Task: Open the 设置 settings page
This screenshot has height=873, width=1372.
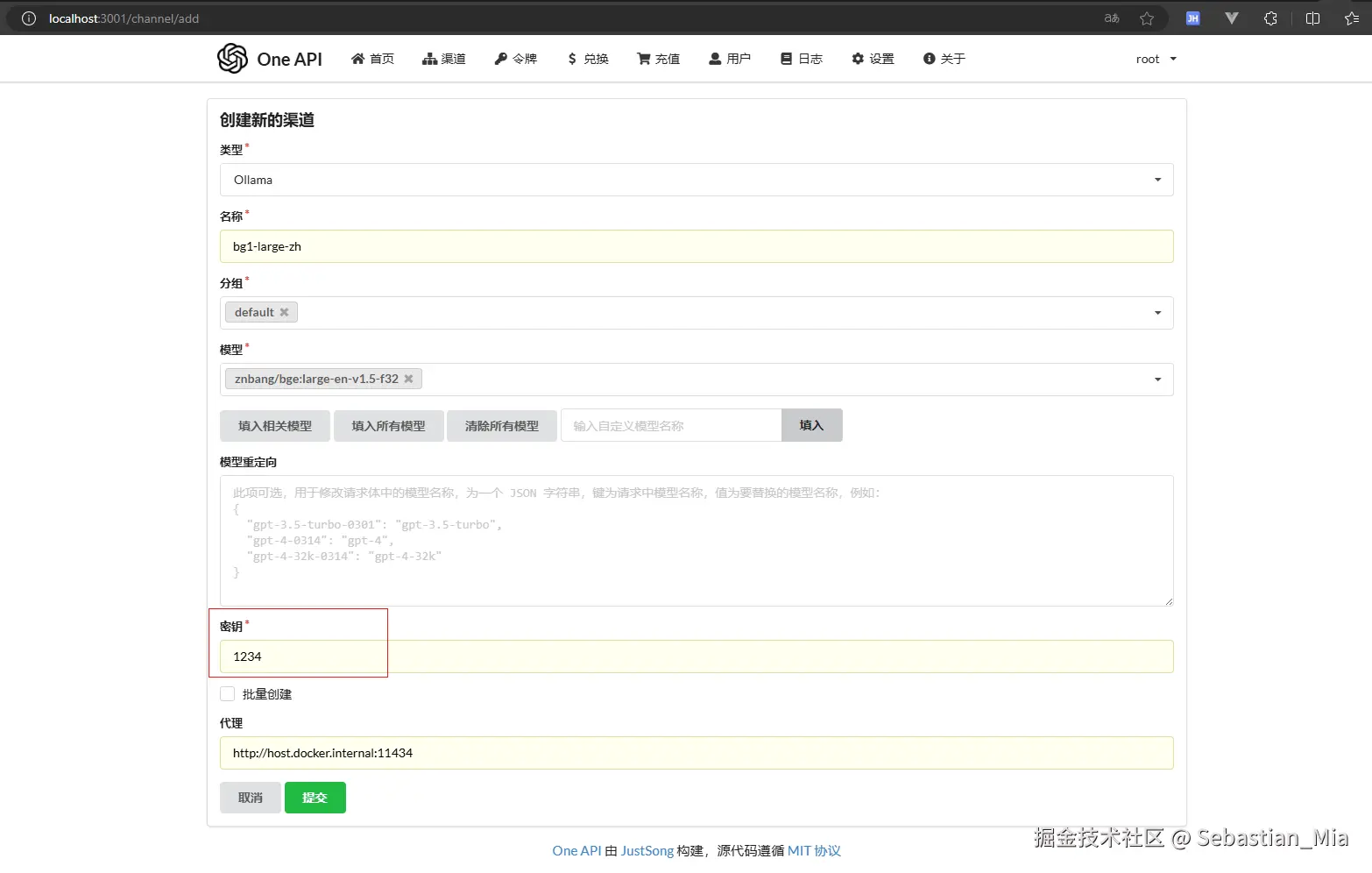Action: pyautogui.click(x=873, y=59)
